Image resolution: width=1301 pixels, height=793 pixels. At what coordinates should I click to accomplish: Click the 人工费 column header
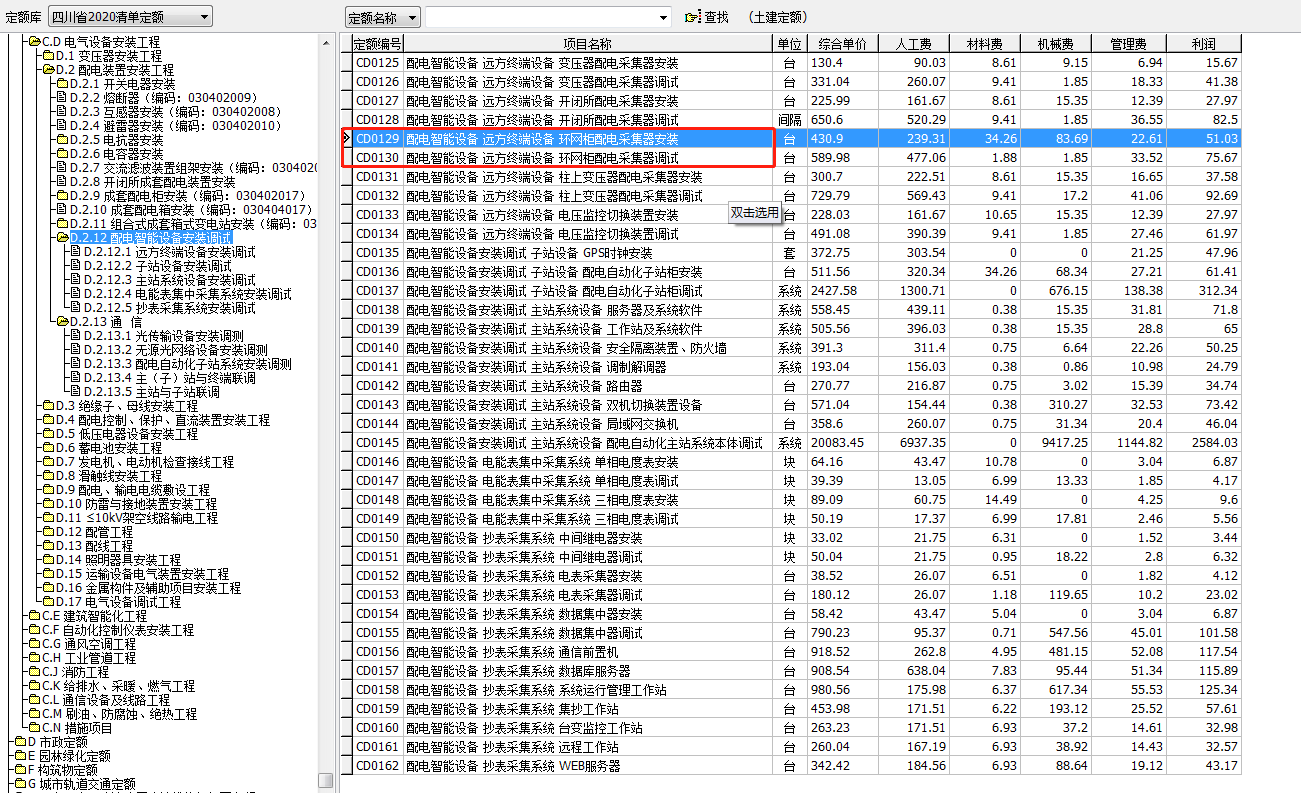[914, 44]
